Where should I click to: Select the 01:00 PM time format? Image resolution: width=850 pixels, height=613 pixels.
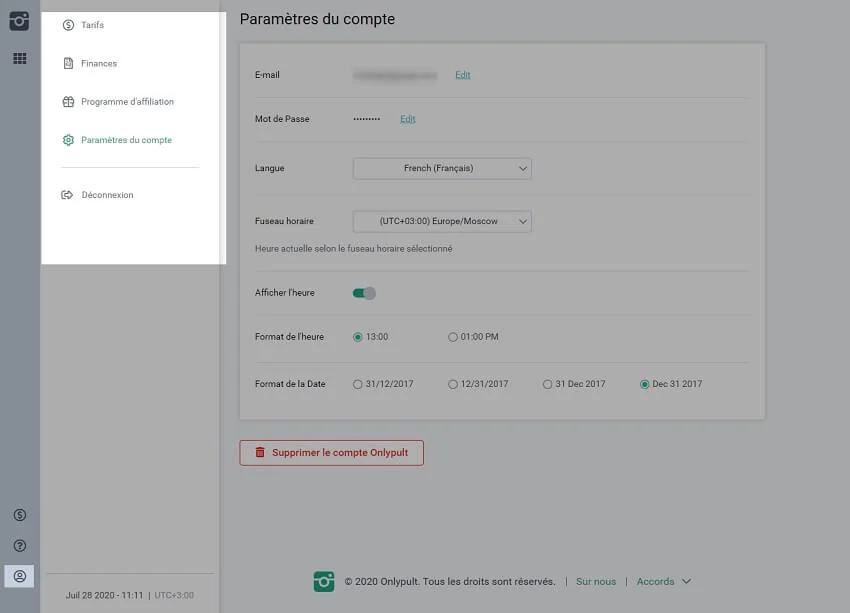pyautogui.click(x=453, y=337)
